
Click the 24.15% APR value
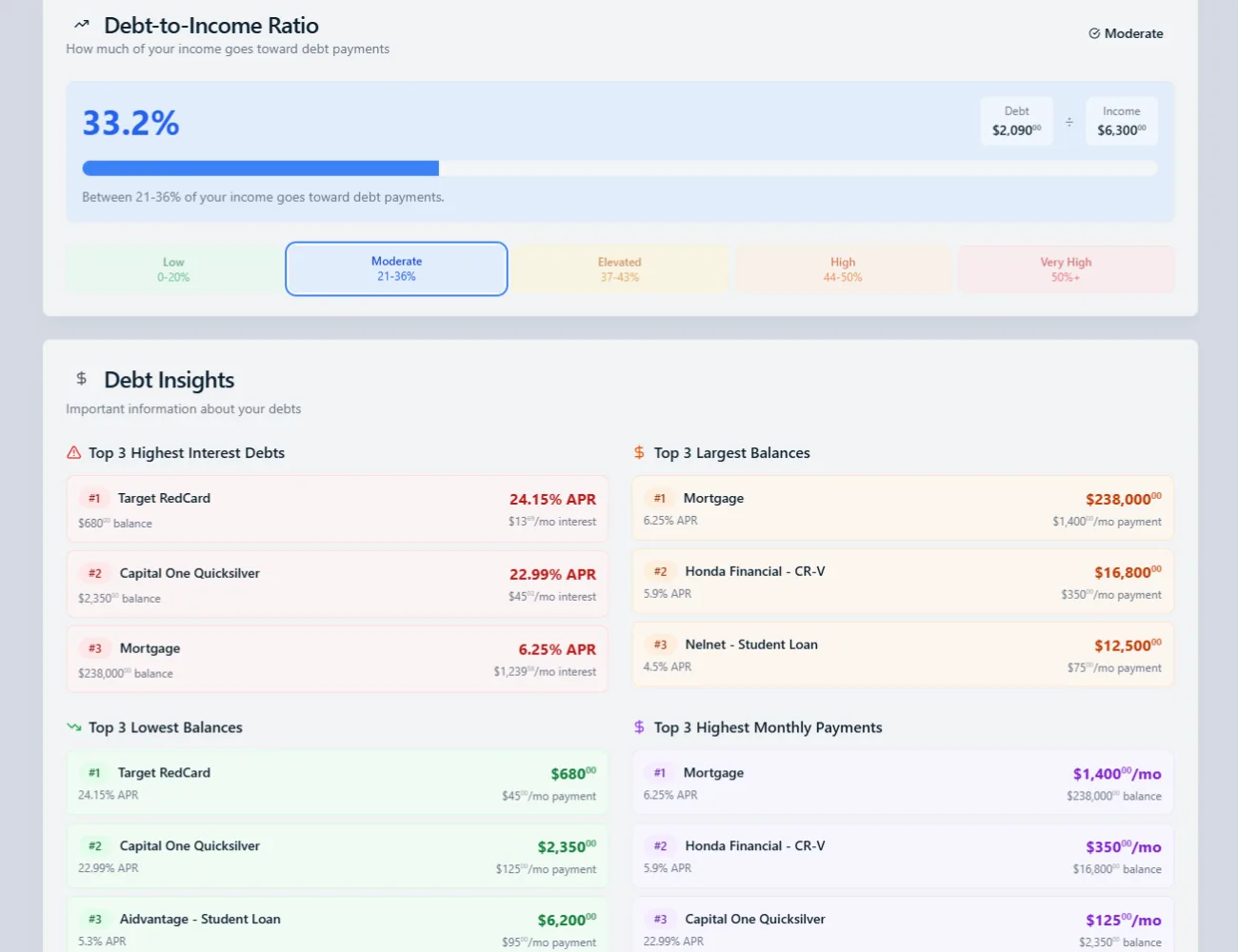click(552, 499)
